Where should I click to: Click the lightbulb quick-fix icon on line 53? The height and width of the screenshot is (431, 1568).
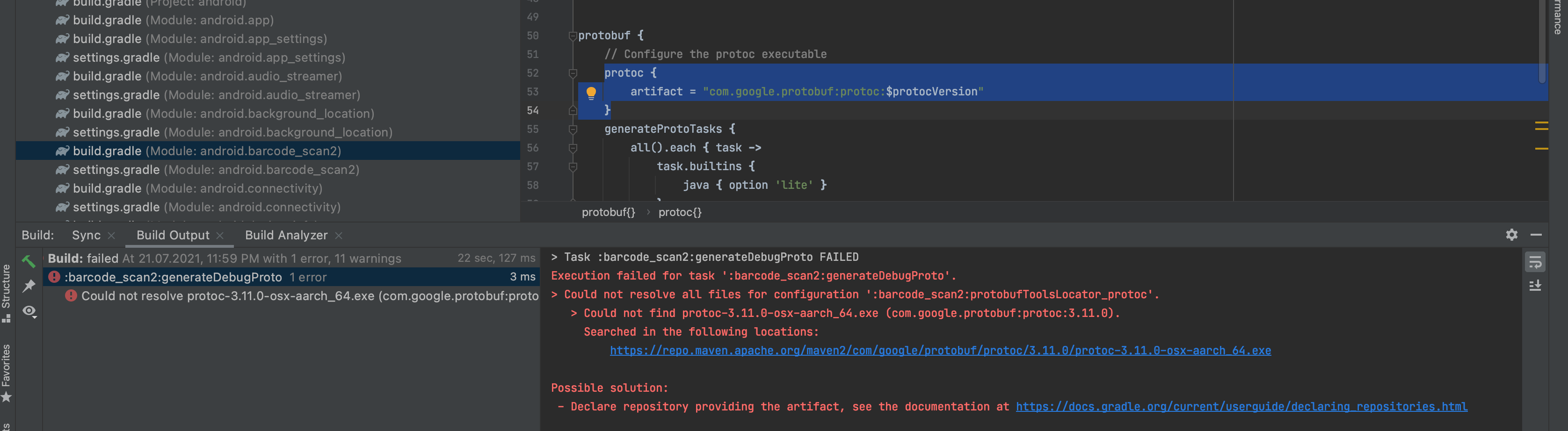(590, 93)
